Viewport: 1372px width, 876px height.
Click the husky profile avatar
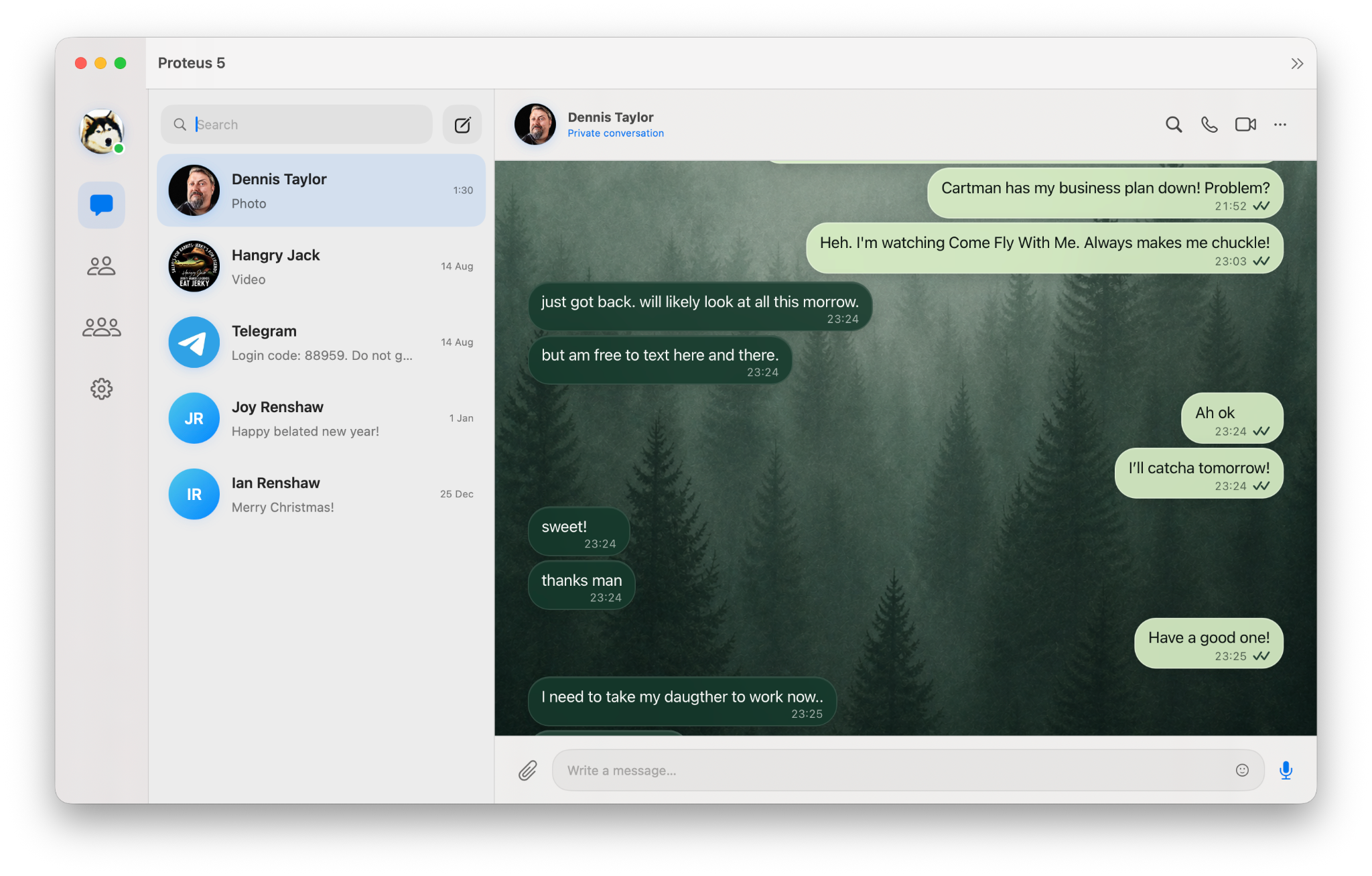pyautogui.click(x=101, y=131)
